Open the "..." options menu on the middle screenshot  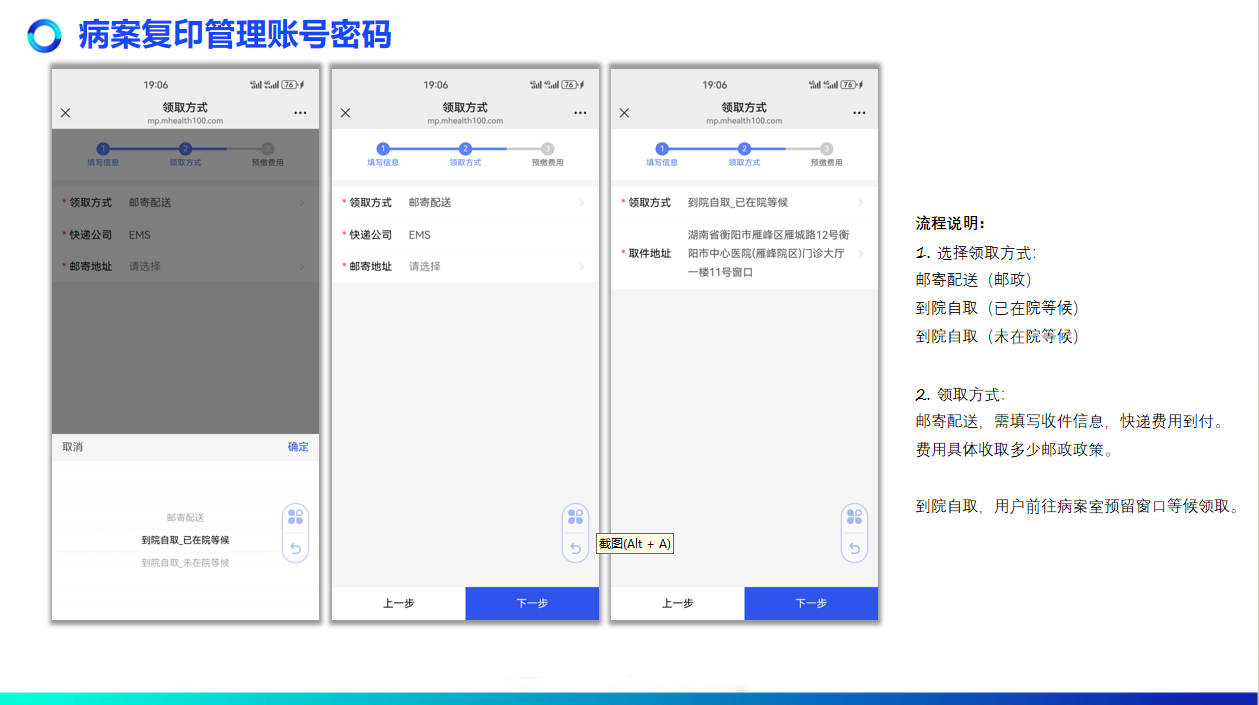580,113
